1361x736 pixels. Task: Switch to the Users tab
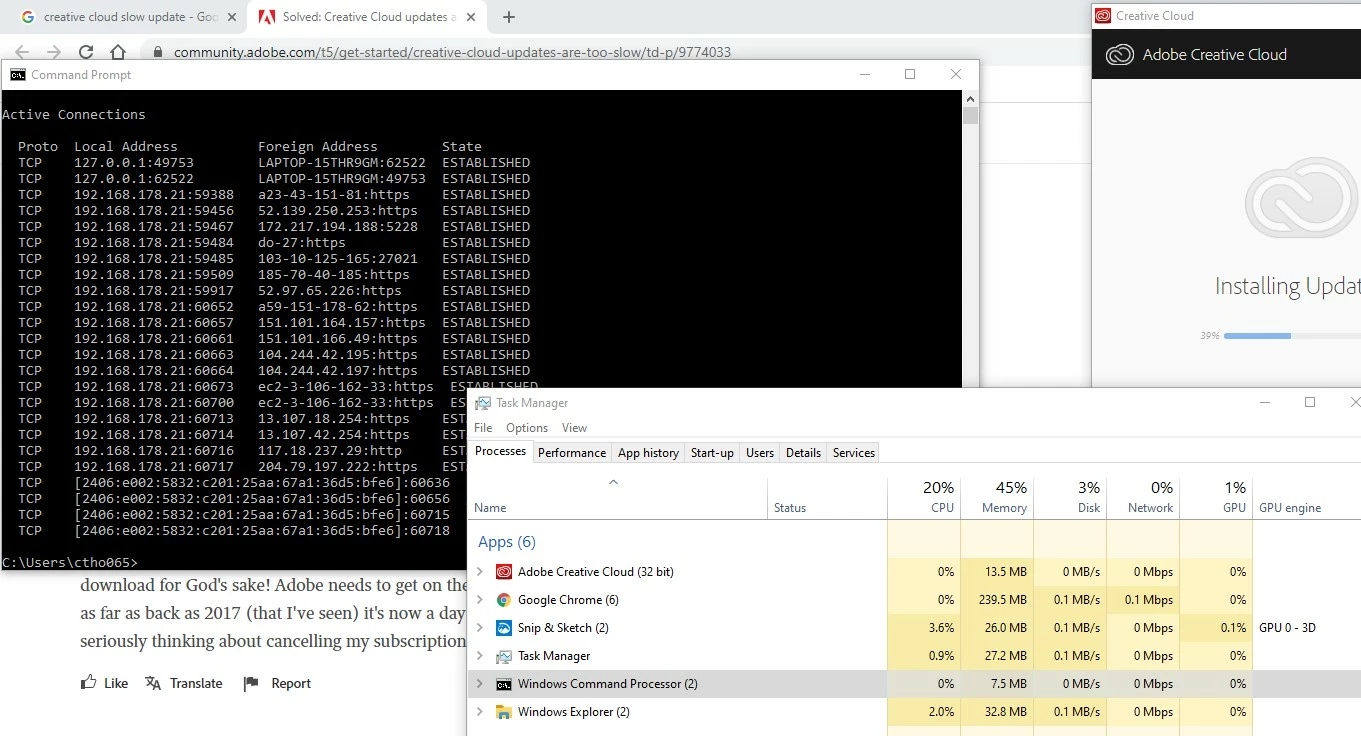[x=760, y=453]
